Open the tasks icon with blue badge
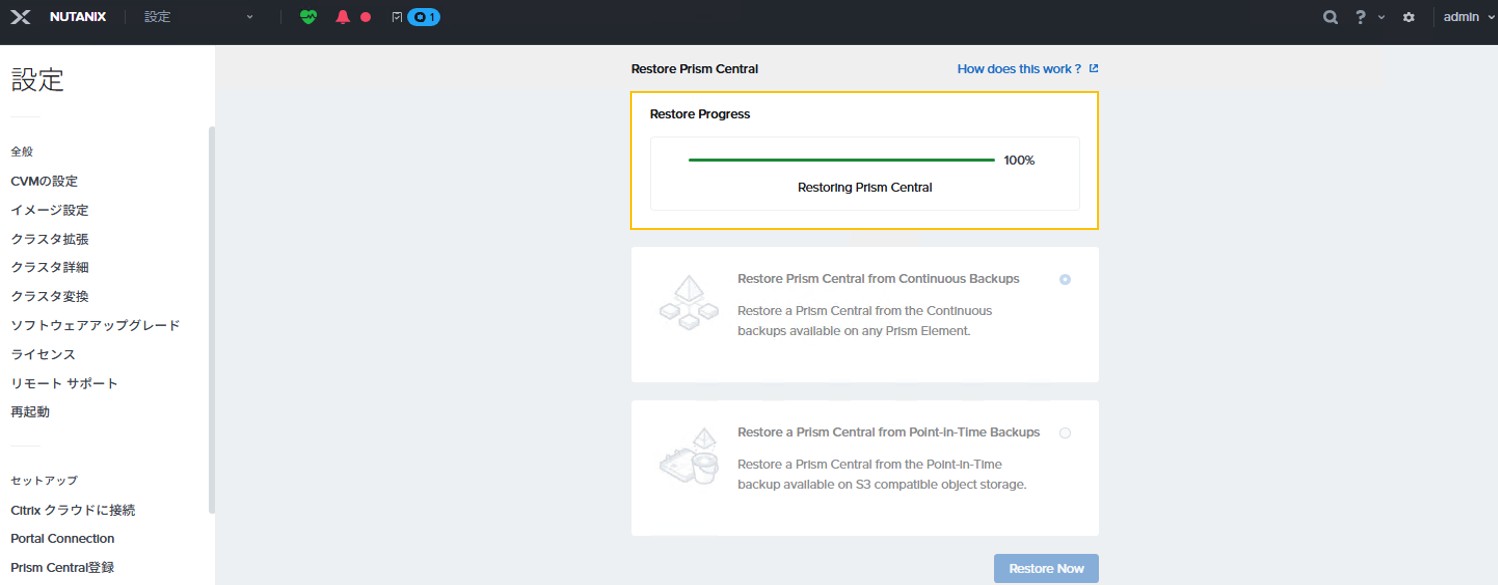 click(416, 17)
